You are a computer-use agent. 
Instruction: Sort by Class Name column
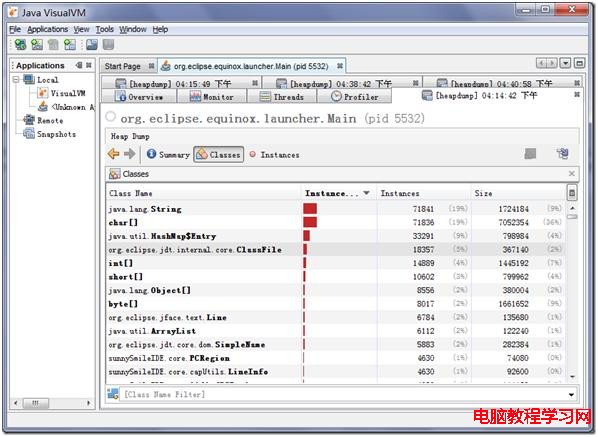pyautogui.click(x=203, y=193)
